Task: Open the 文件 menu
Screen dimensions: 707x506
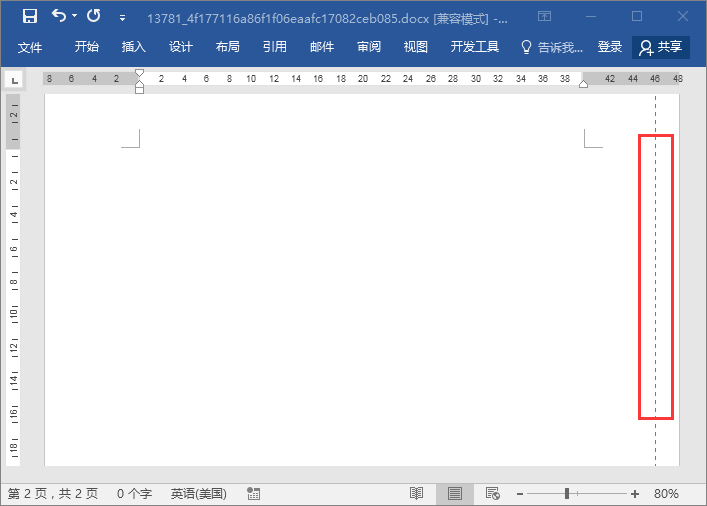Action: (30, 47)
